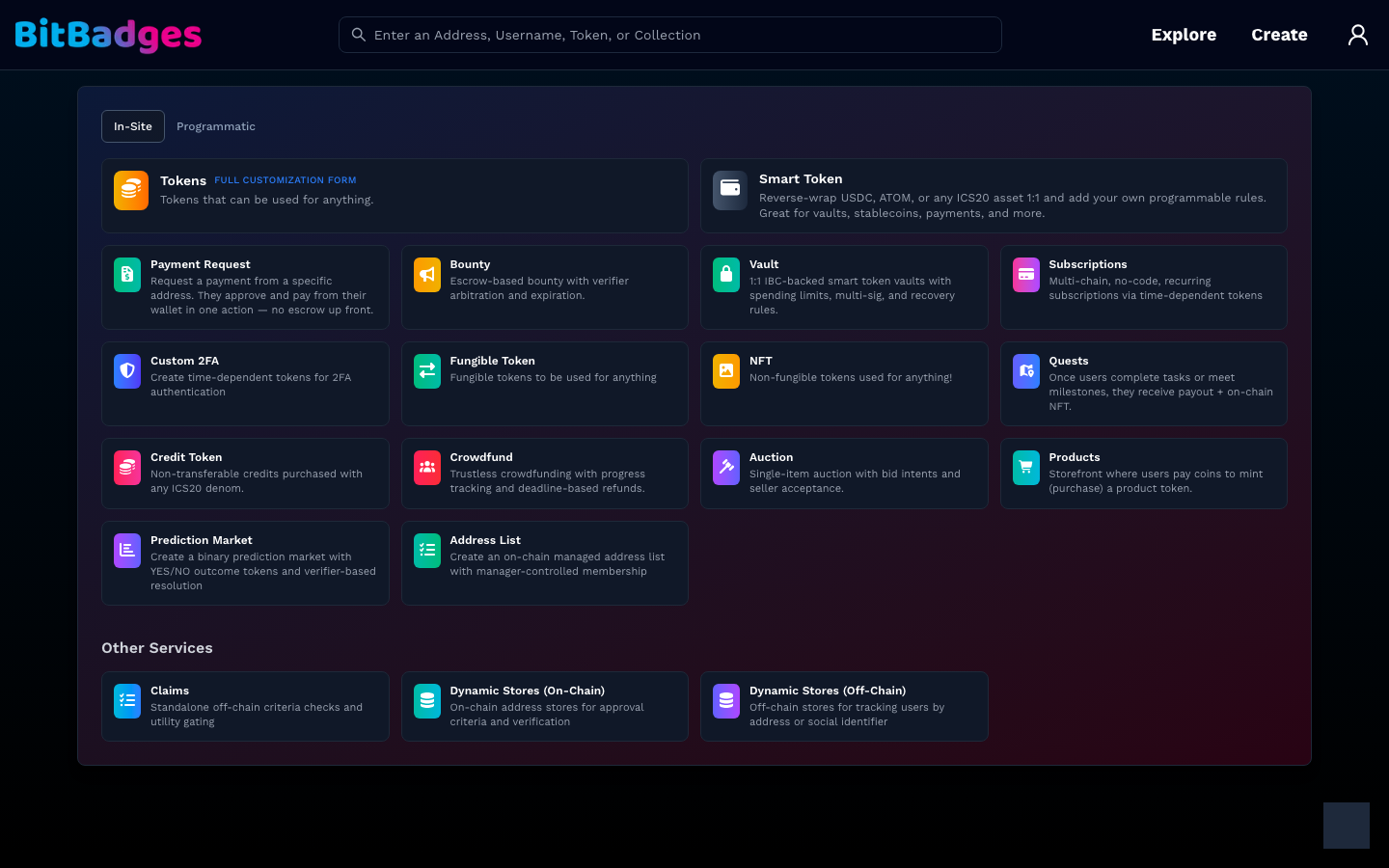Click the Claims list icon
The image size is (1389, 868).
point(127,701)
